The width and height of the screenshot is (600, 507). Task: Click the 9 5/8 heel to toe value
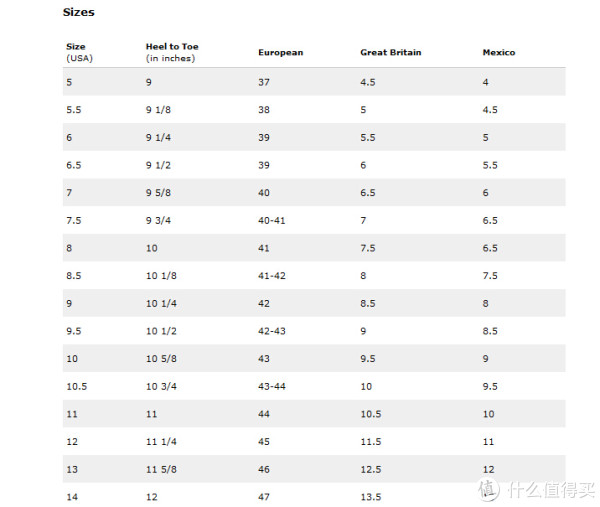pyautogui.click(x=158, y=193)
